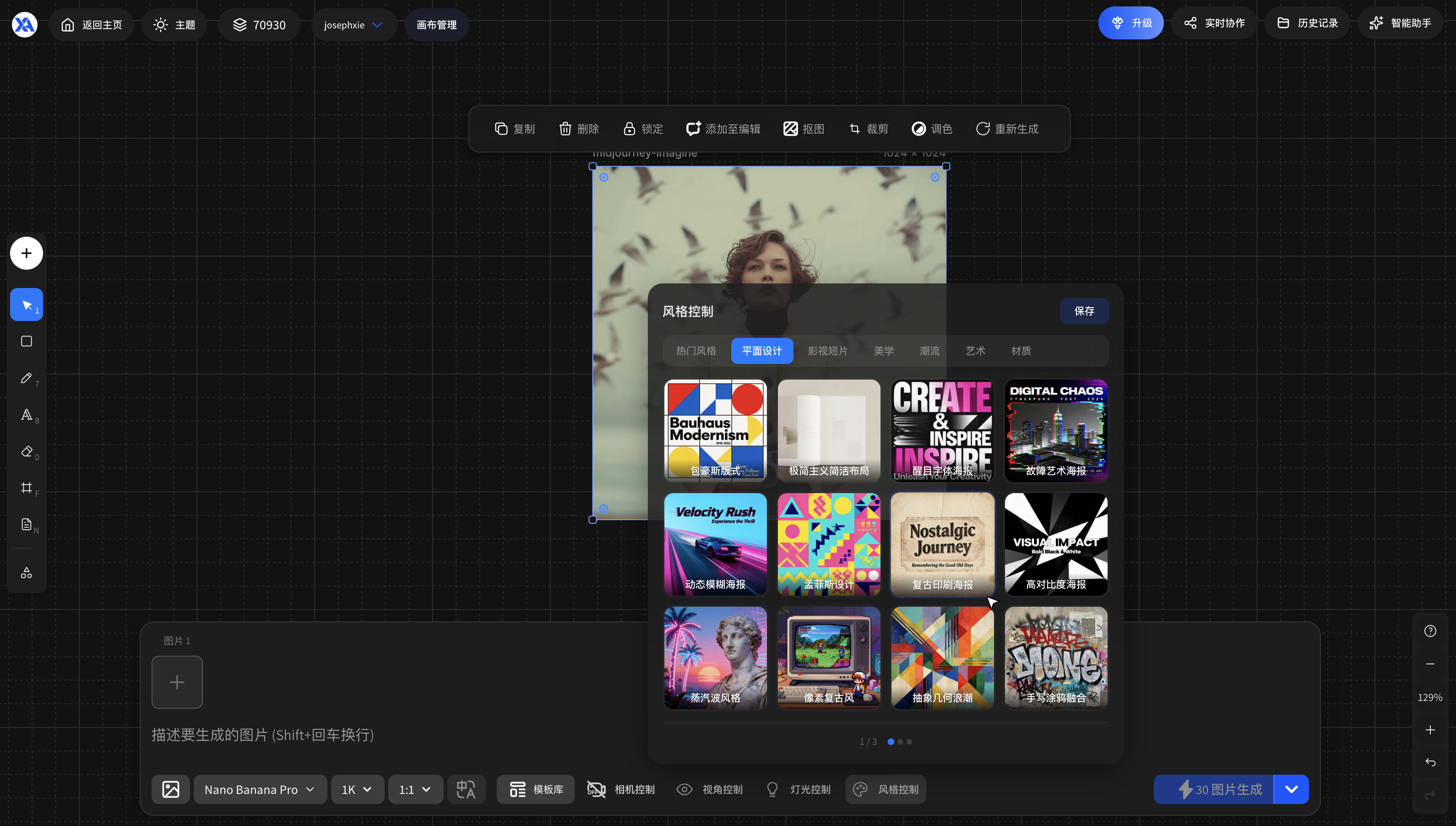Open the 1K resolution dropdown
Screen dimensions: 1456x826
tap(357, 789)
